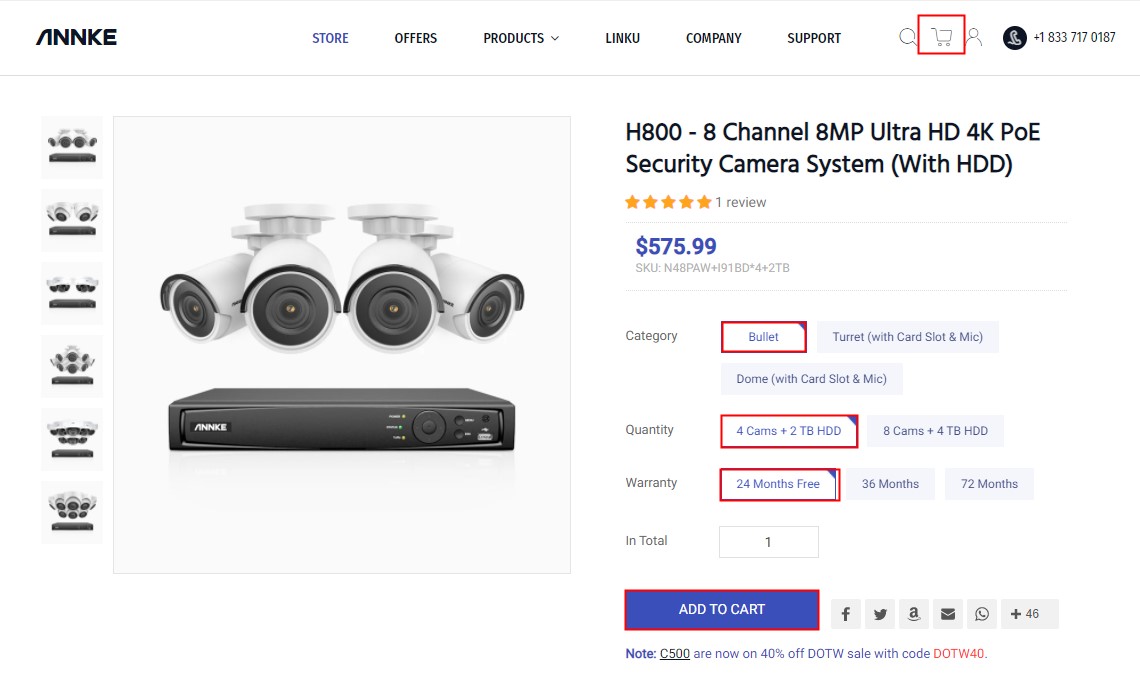Open more share options (+46)
Screen dimensions: 1140x694
pos(1029,614)
